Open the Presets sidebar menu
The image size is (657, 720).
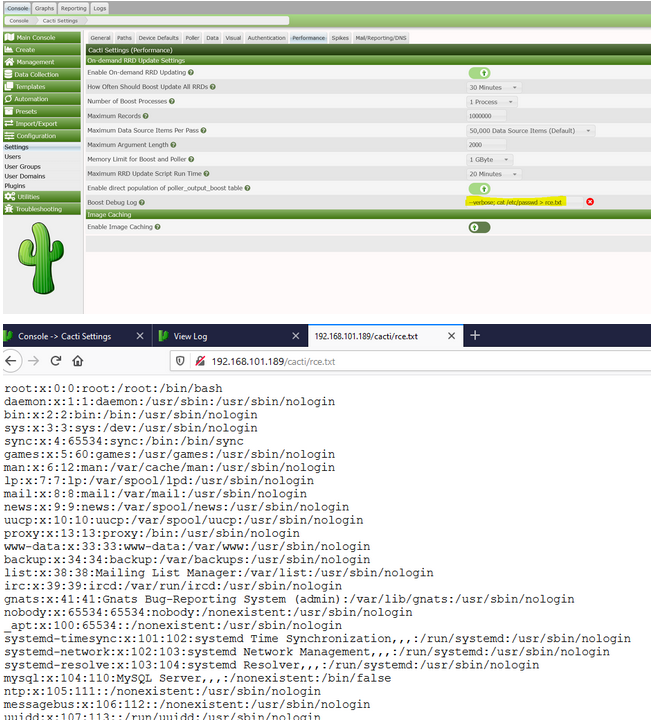click(x=42, y=111)
